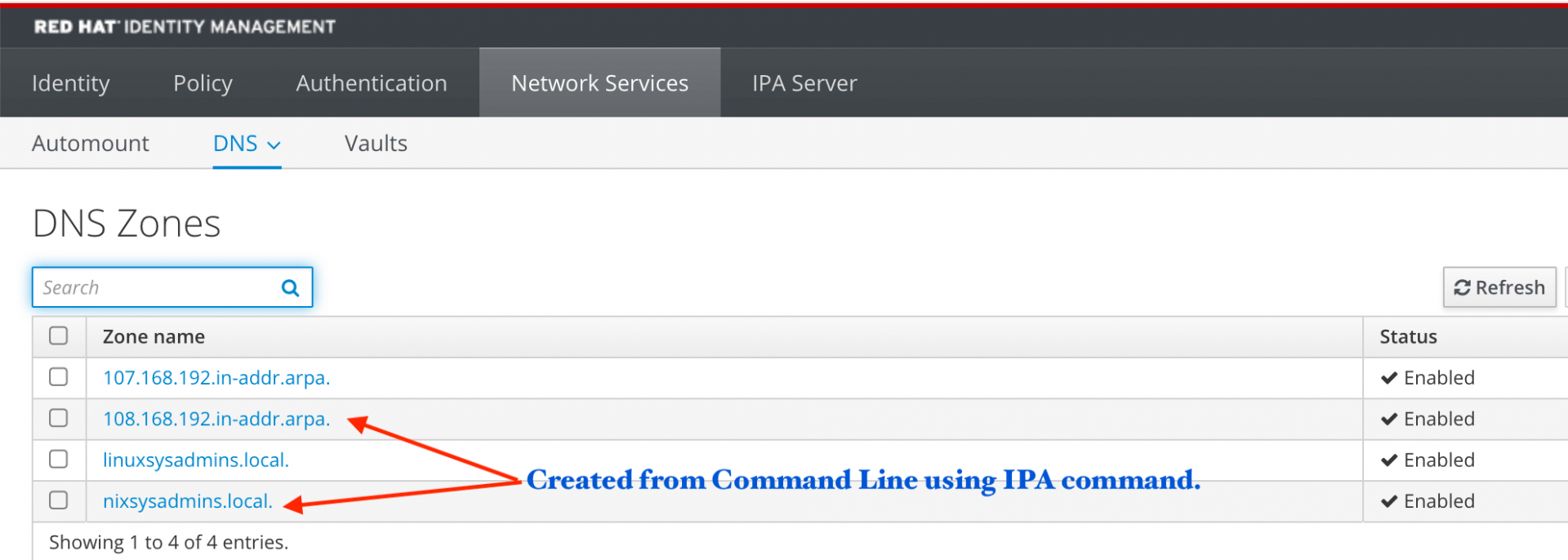Click the Refresh button
This screenshot has height=560, width=1568.
click(x=1499, y=287)
